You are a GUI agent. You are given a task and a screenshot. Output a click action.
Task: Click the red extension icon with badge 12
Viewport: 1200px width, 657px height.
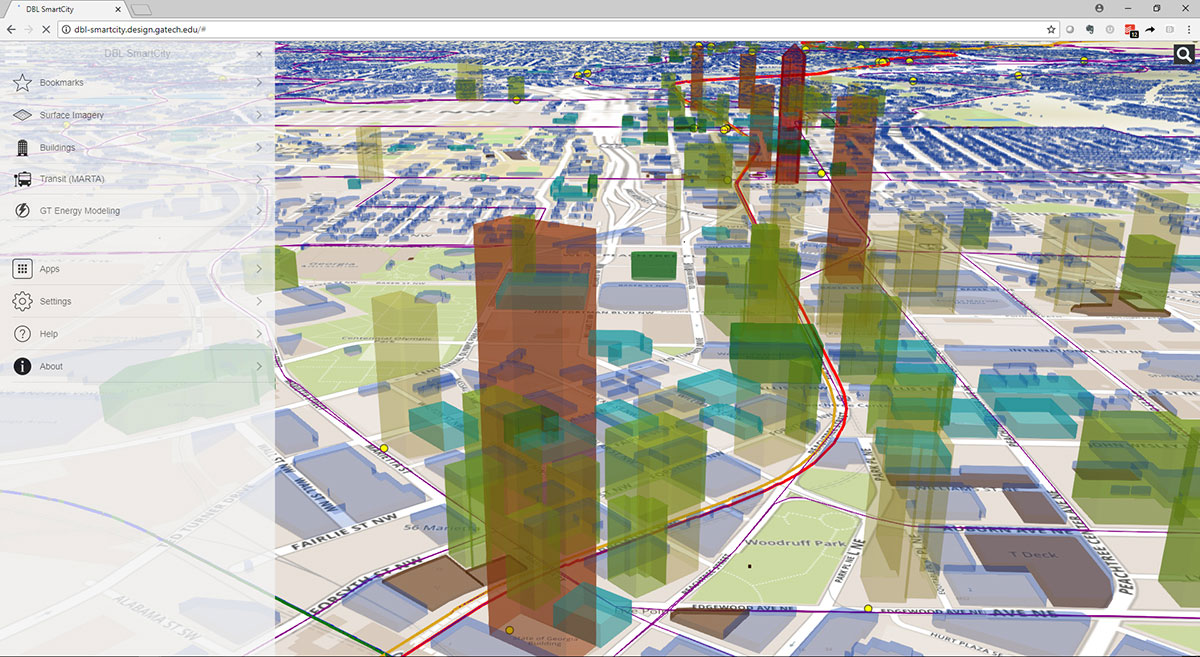[1131, 30]
